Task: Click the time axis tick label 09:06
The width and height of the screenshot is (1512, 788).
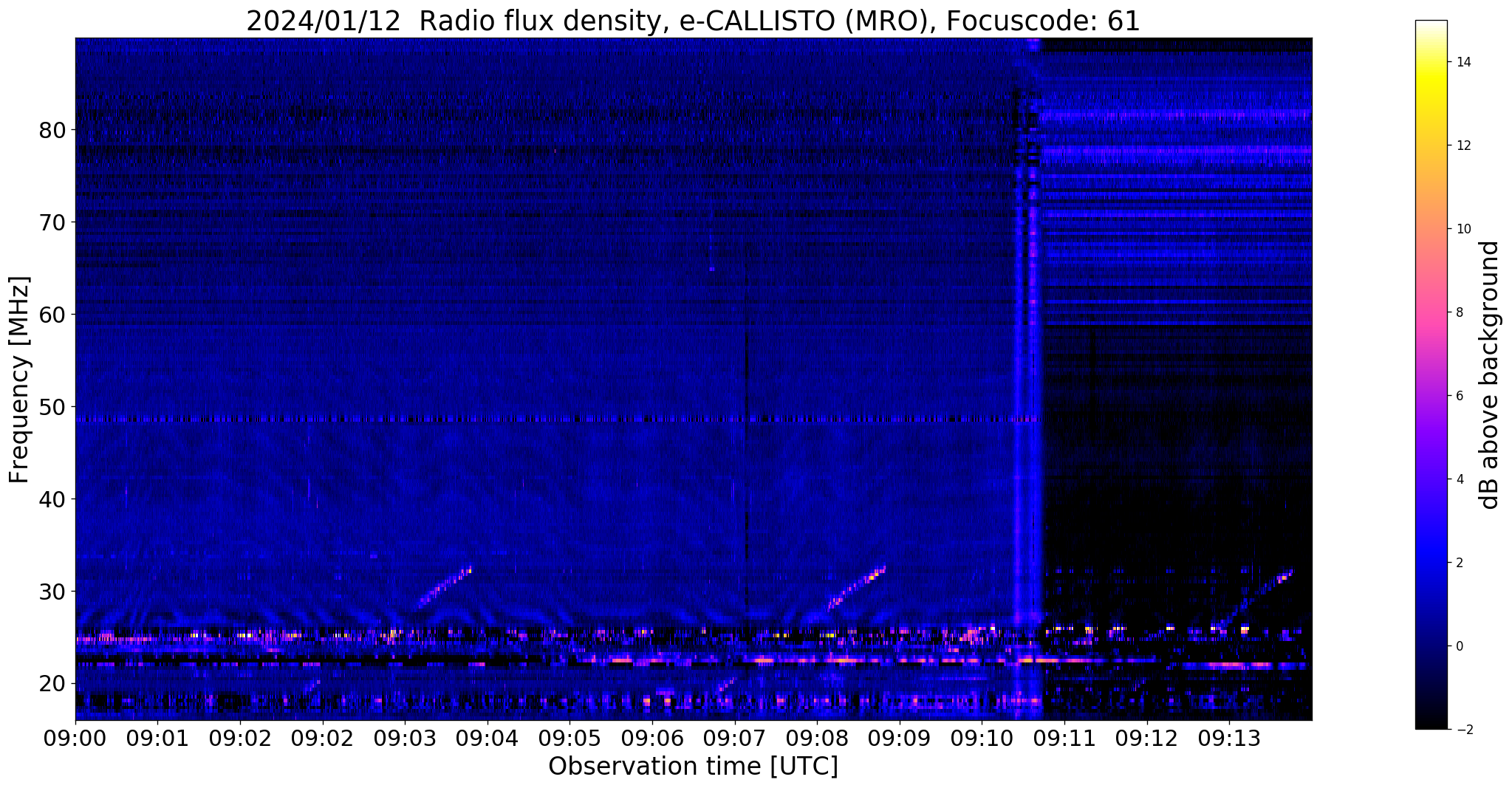Action: [651, 738]
